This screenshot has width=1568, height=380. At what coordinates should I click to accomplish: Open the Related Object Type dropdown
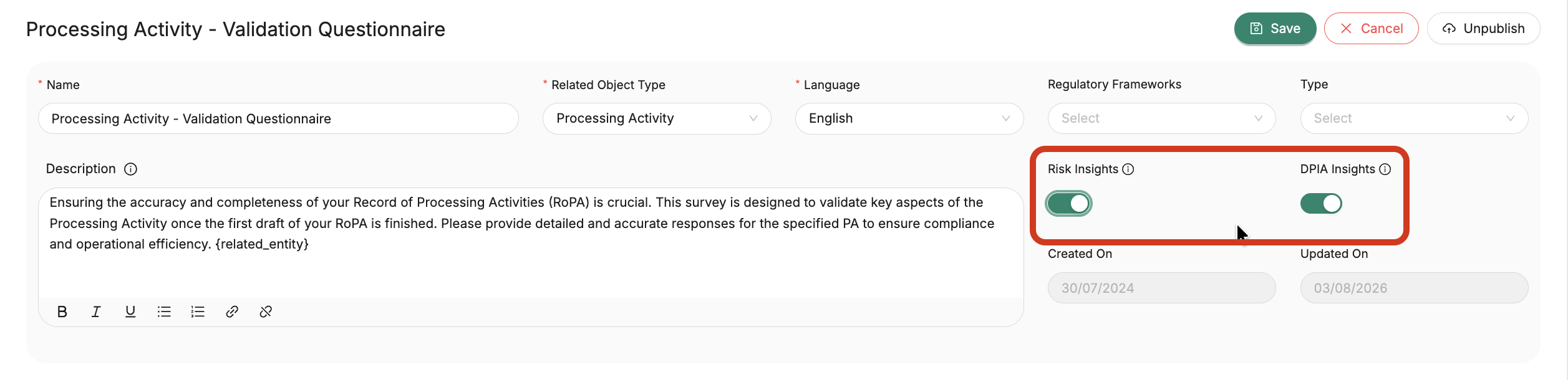pos(657,118)
